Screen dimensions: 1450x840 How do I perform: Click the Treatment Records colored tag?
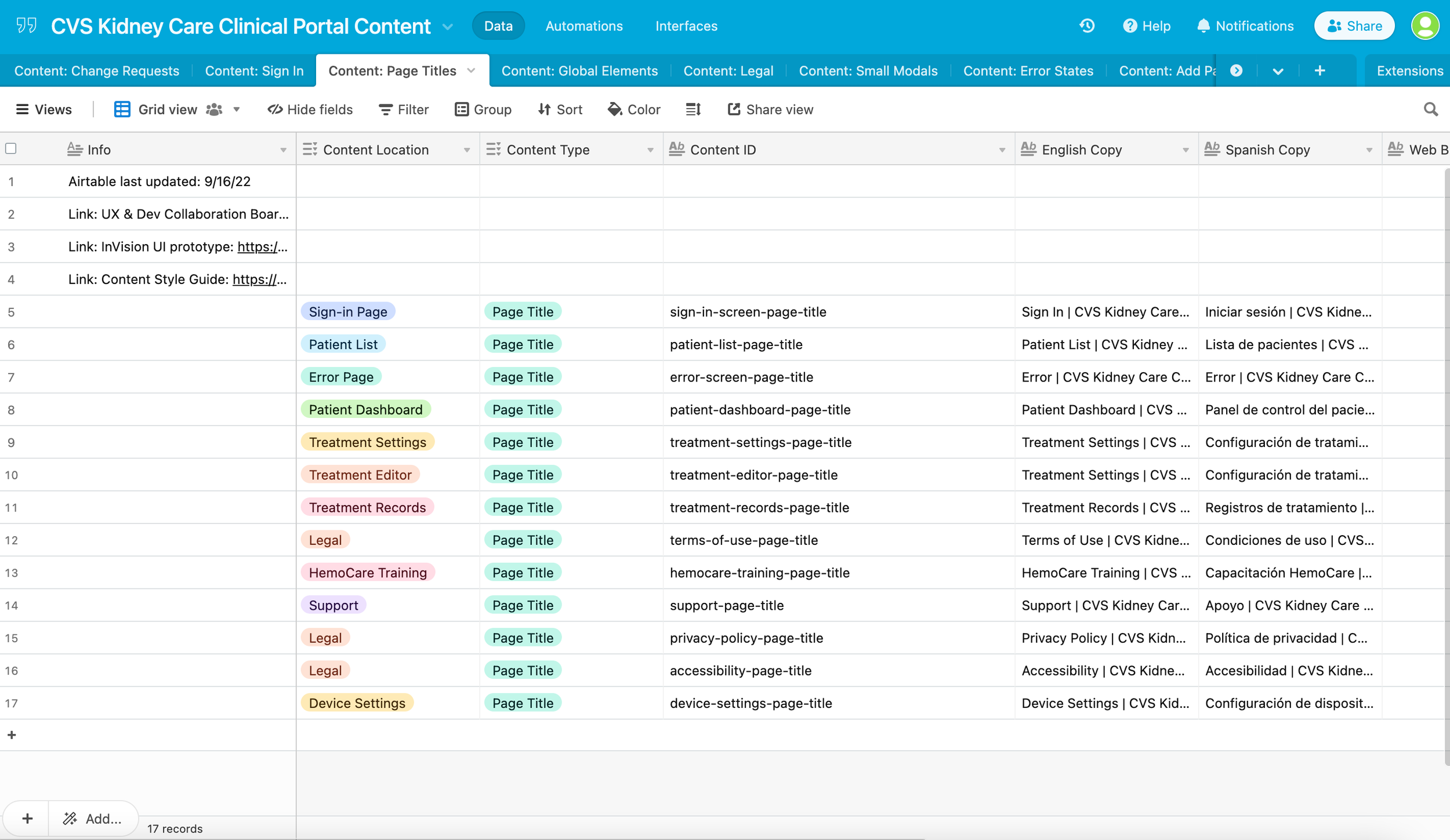(367, 507)
